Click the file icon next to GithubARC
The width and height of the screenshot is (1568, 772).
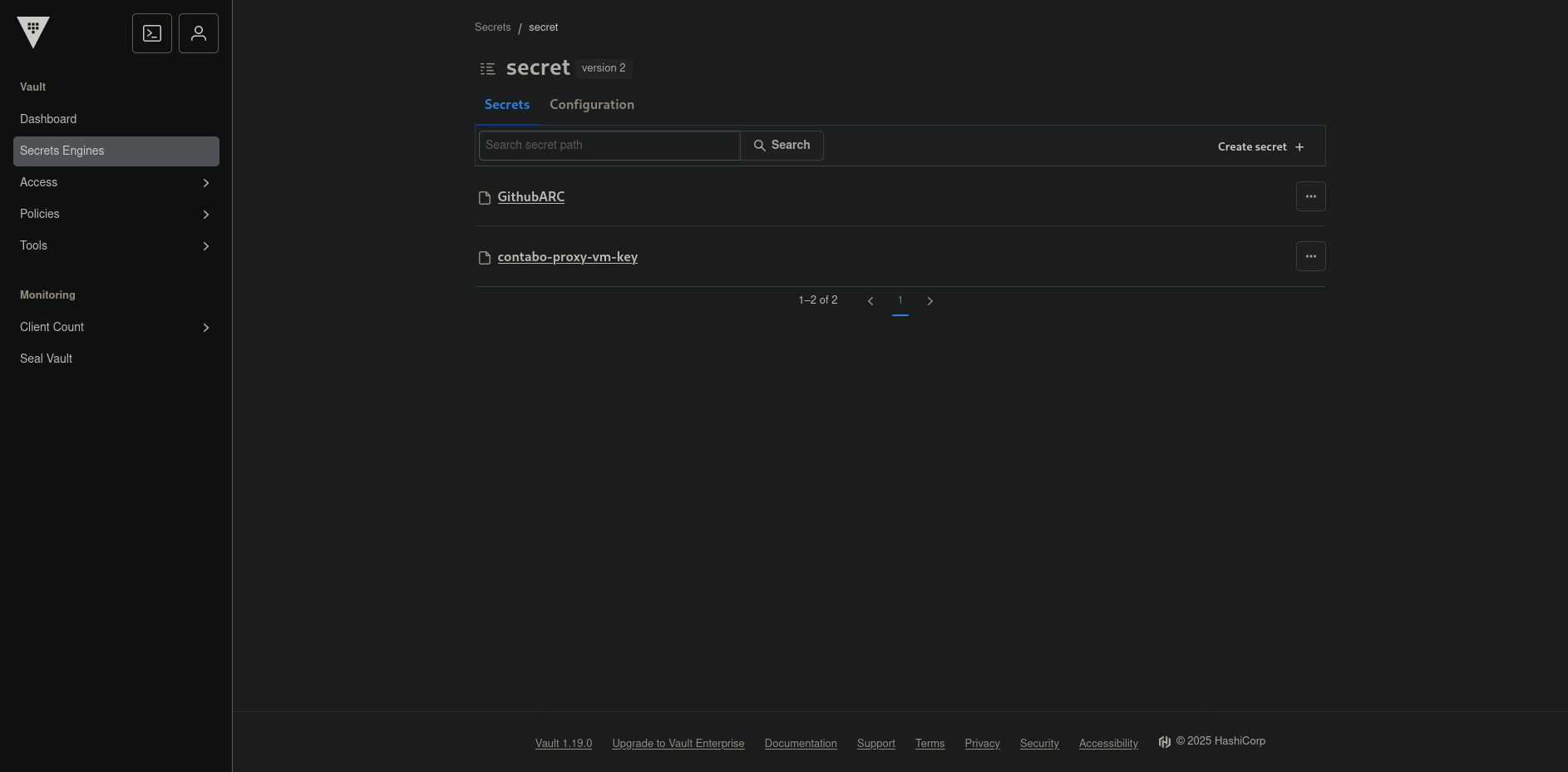(485, 198)
